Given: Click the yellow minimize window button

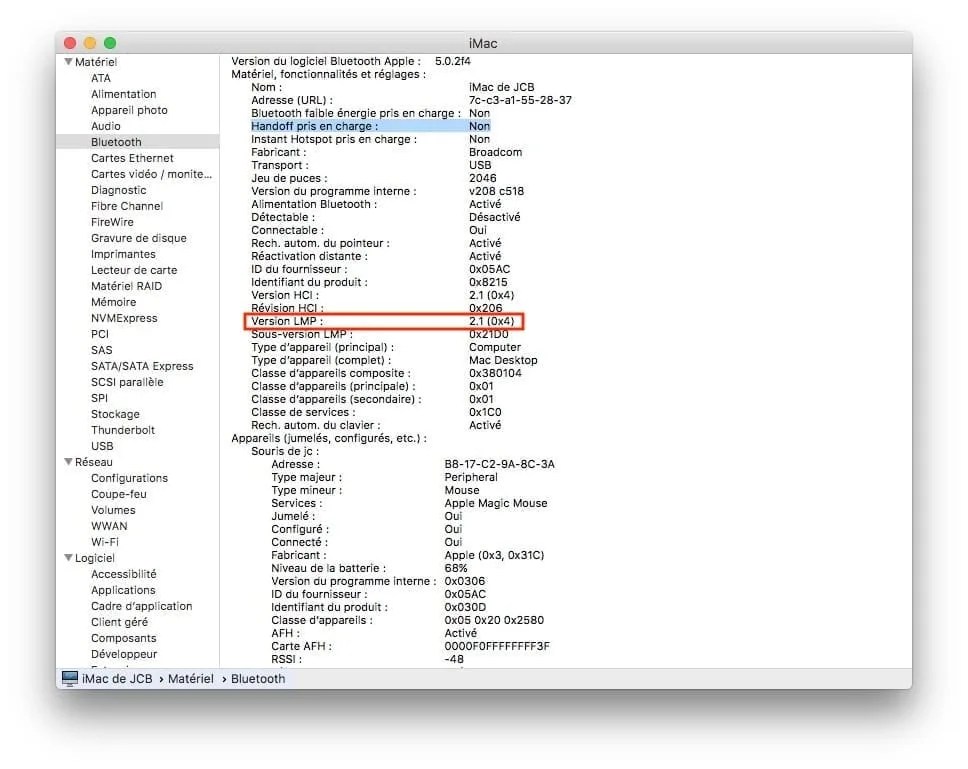Looking at the screenshot, I should (x=90, y=43).
